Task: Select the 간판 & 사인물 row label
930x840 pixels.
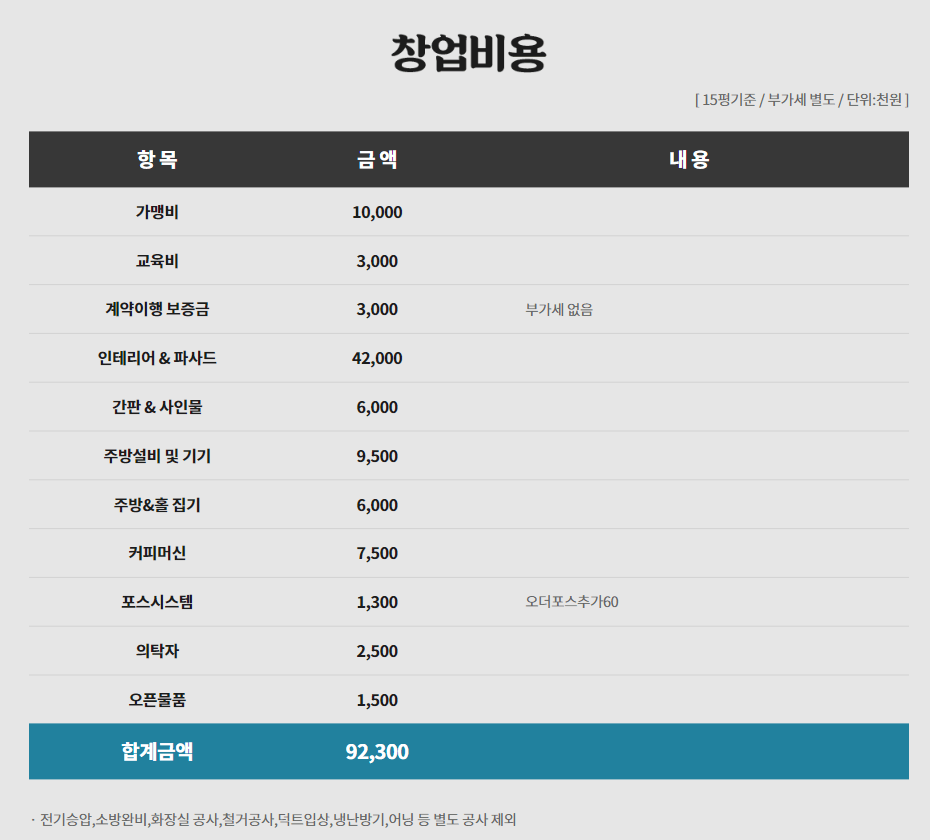Action: click(x=157, y=407)
